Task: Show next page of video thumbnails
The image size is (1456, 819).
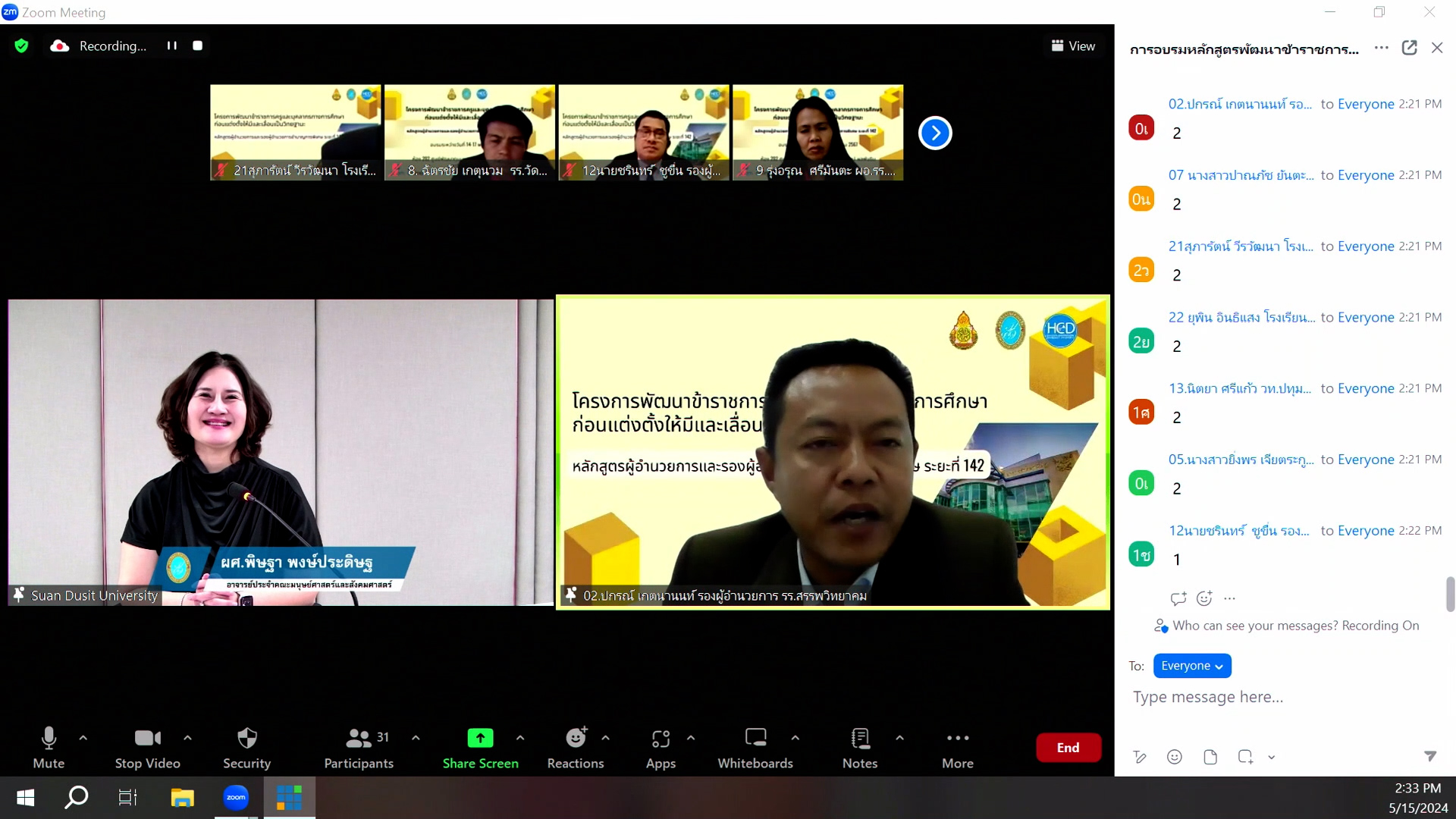Action: tap(935, 133)
